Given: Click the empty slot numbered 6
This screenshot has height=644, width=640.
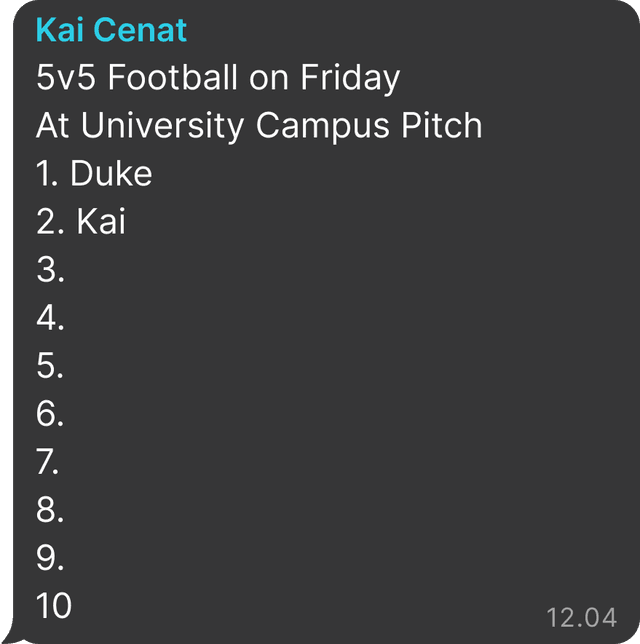Looking at the screenshot, I should (50, 414).
